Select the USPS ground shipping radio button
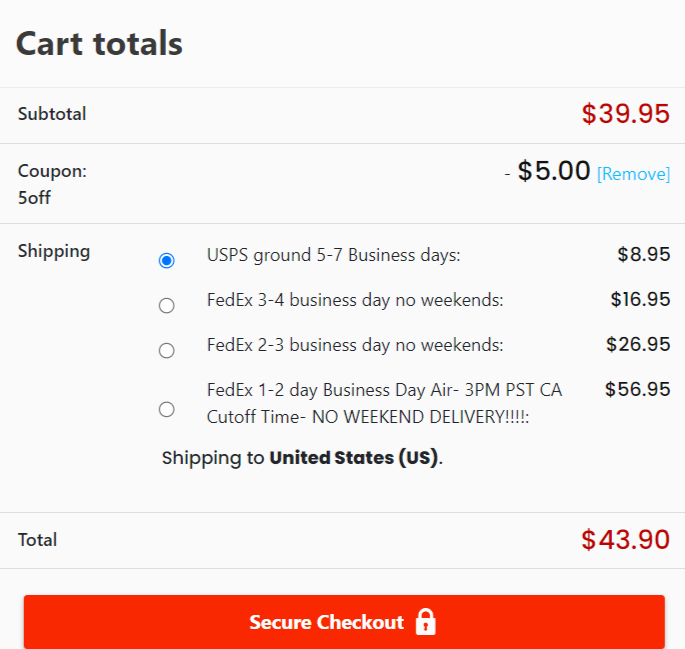Image resolution: width=685 pixels, height=649 pixels. click(x=167, y=260)
